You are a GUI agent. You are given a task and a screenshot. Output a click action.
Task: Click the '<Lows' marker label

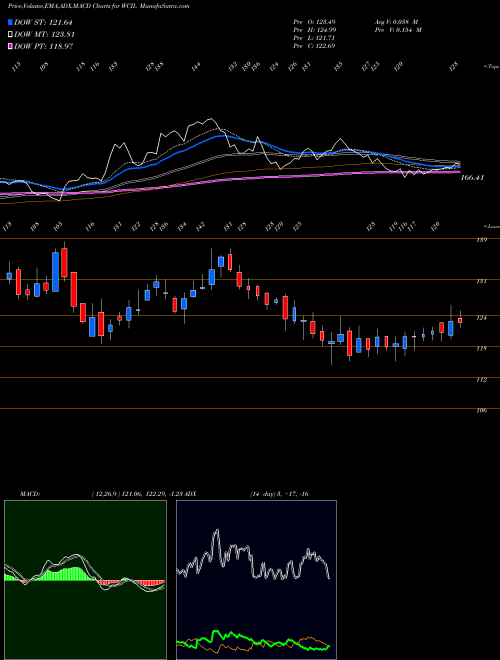492,226
